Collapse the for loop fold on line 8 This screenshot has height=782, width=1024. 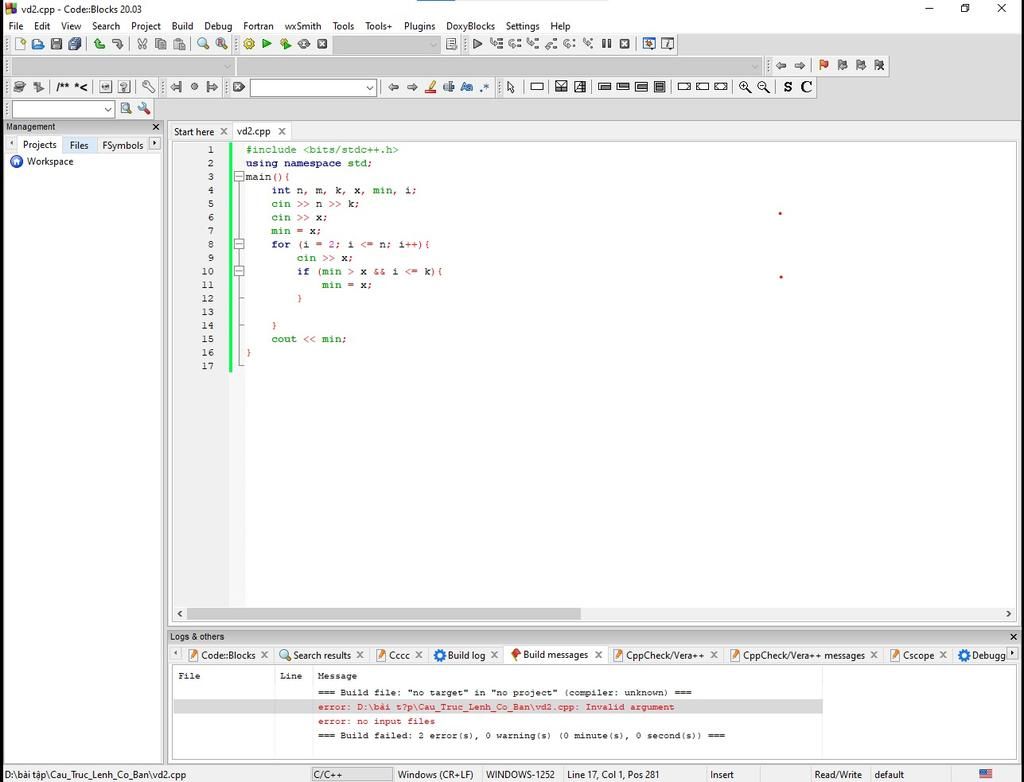[239, 244]
